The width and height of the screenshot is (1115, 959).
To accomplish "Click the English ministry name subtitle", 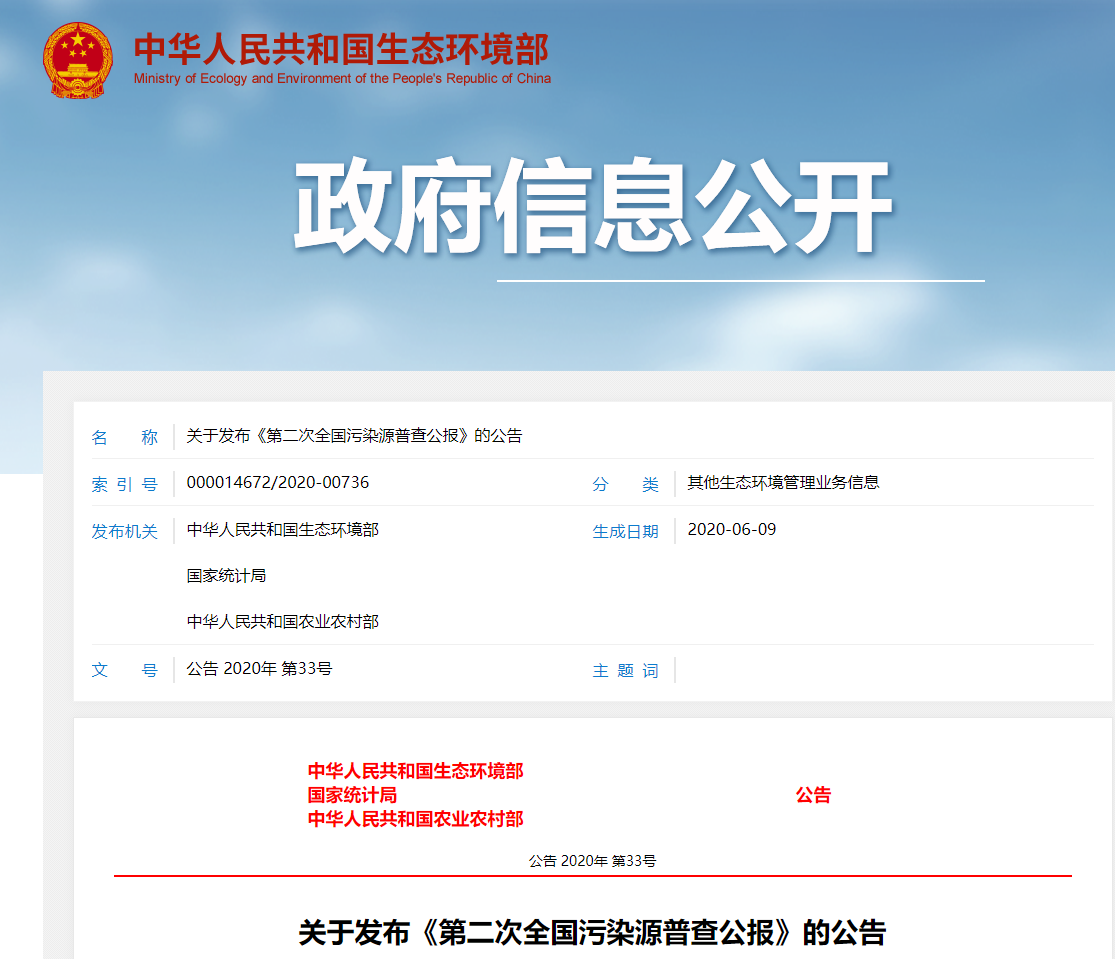I will pos(342,78).
